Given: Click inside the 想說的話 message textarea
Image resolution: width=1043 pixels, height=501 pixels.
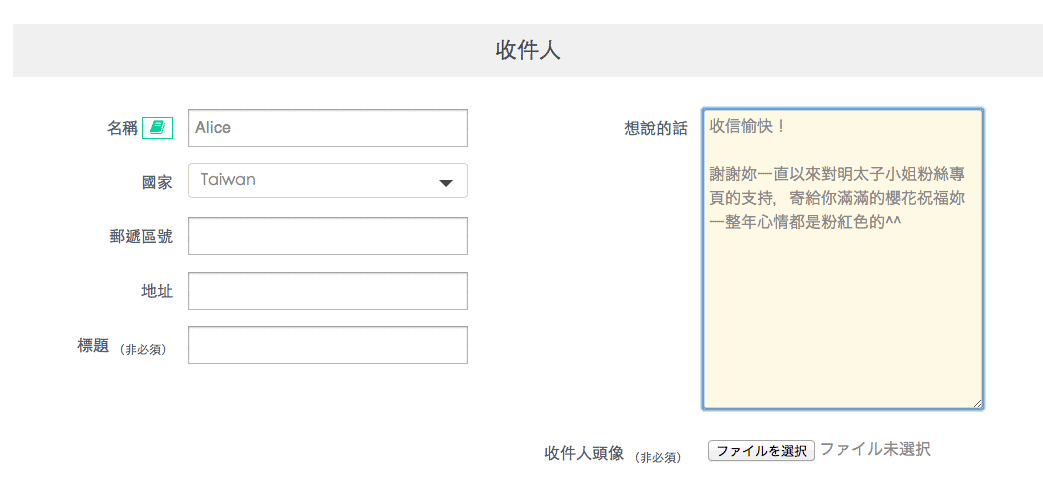Looking at the screenshot, I should click(842, 300).
